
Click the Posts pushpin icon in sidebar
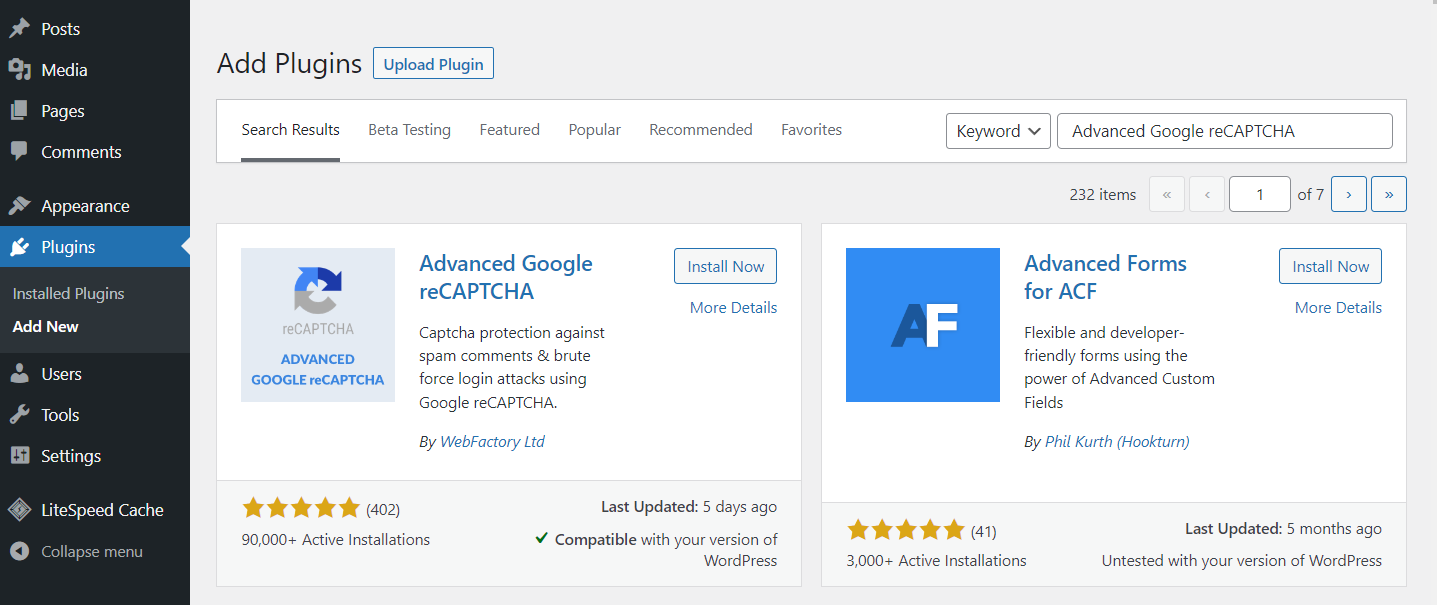click(x=19, y=29)
